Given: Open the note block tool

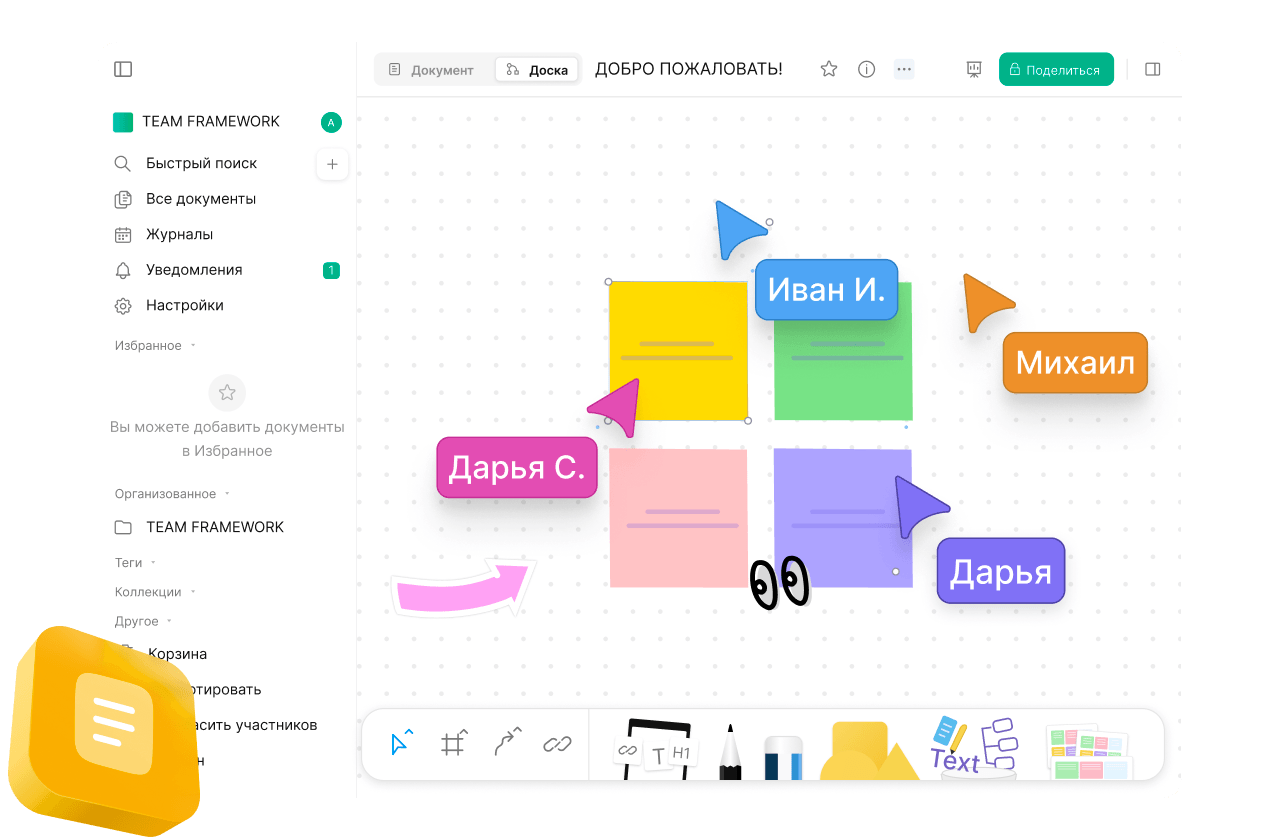Looking at the screenshot, I should pyautogui.click(x=657, y=748).
